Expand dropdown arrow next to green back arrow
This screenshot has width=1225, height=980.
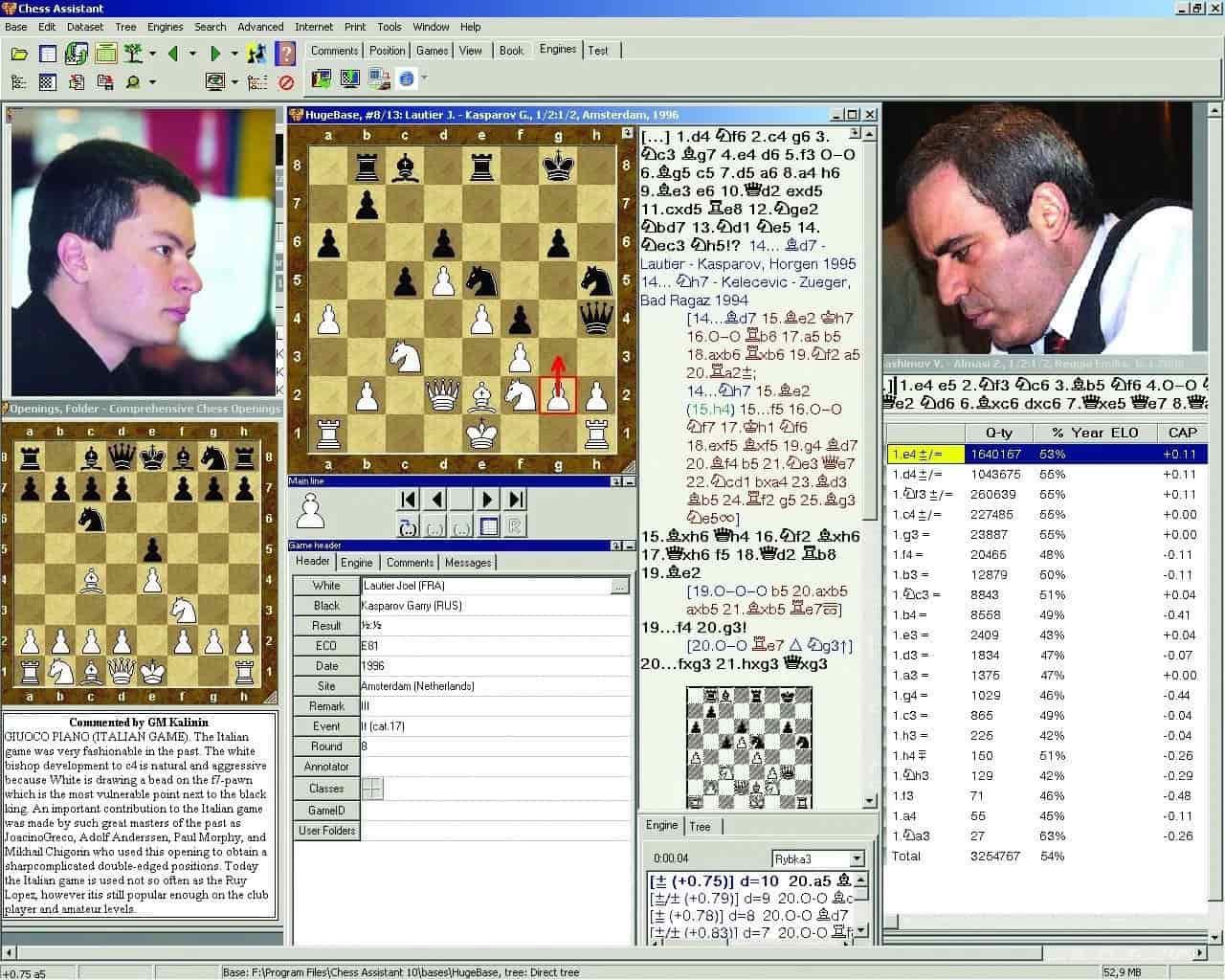192,55
